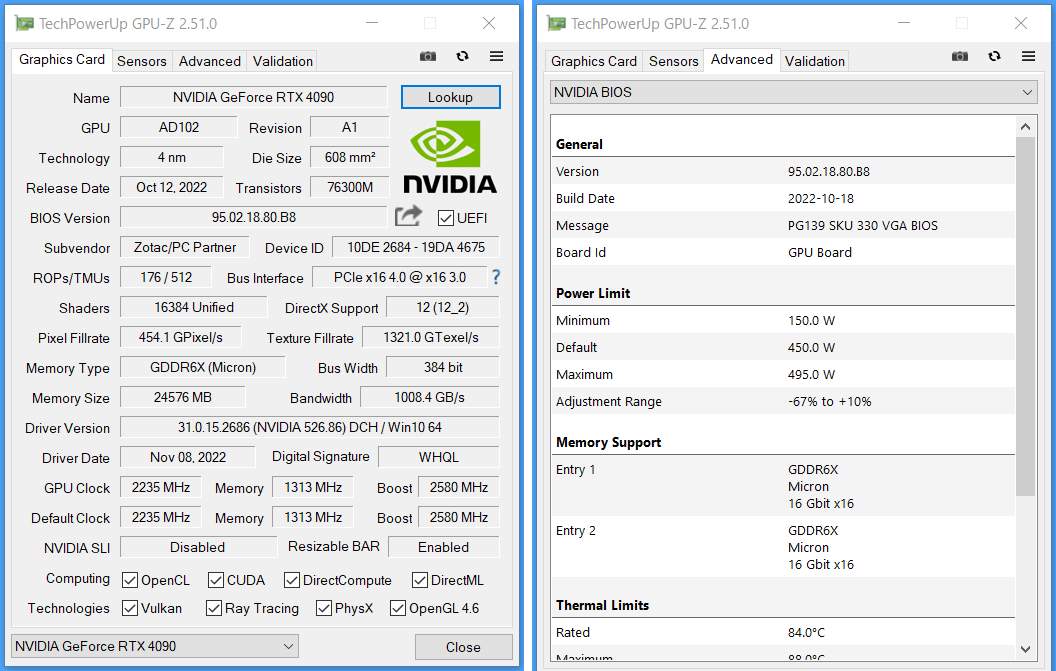Toggle the UEFI checkbox
The width and height of the screenshot is (1056, 671).
[445, 218]
